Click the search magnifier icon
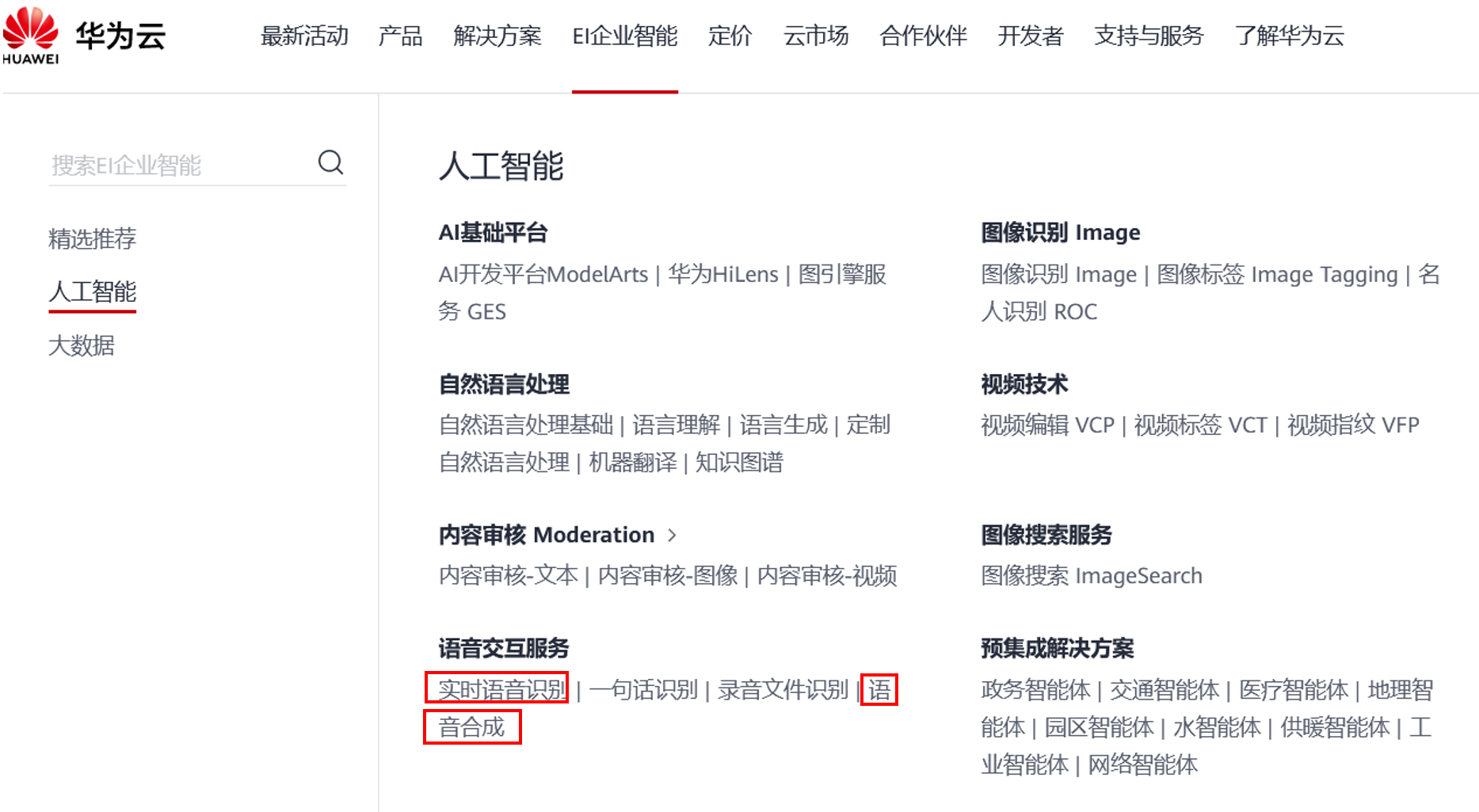Viewport: 1479px width, 812px height. pyautogui.click(x=330, y=162)
